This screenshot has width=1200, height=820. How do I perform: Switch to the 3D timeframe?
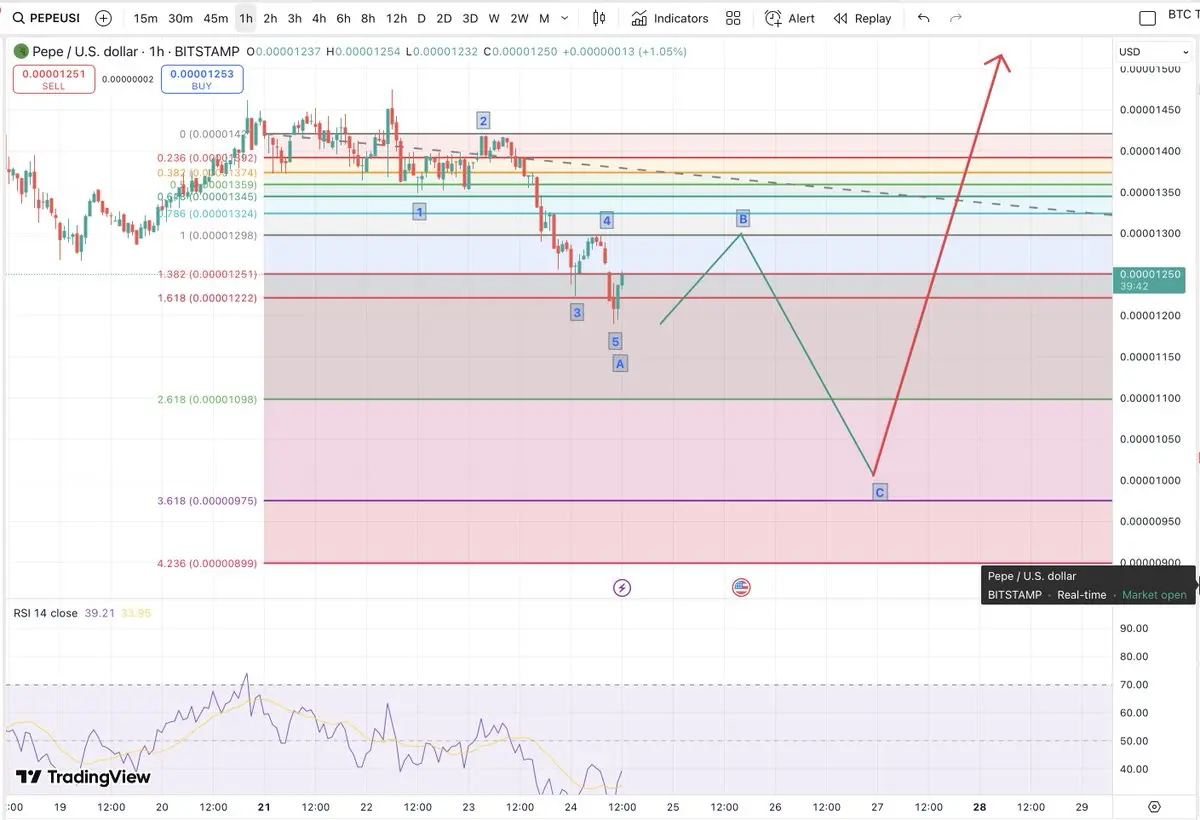[470, 18]
